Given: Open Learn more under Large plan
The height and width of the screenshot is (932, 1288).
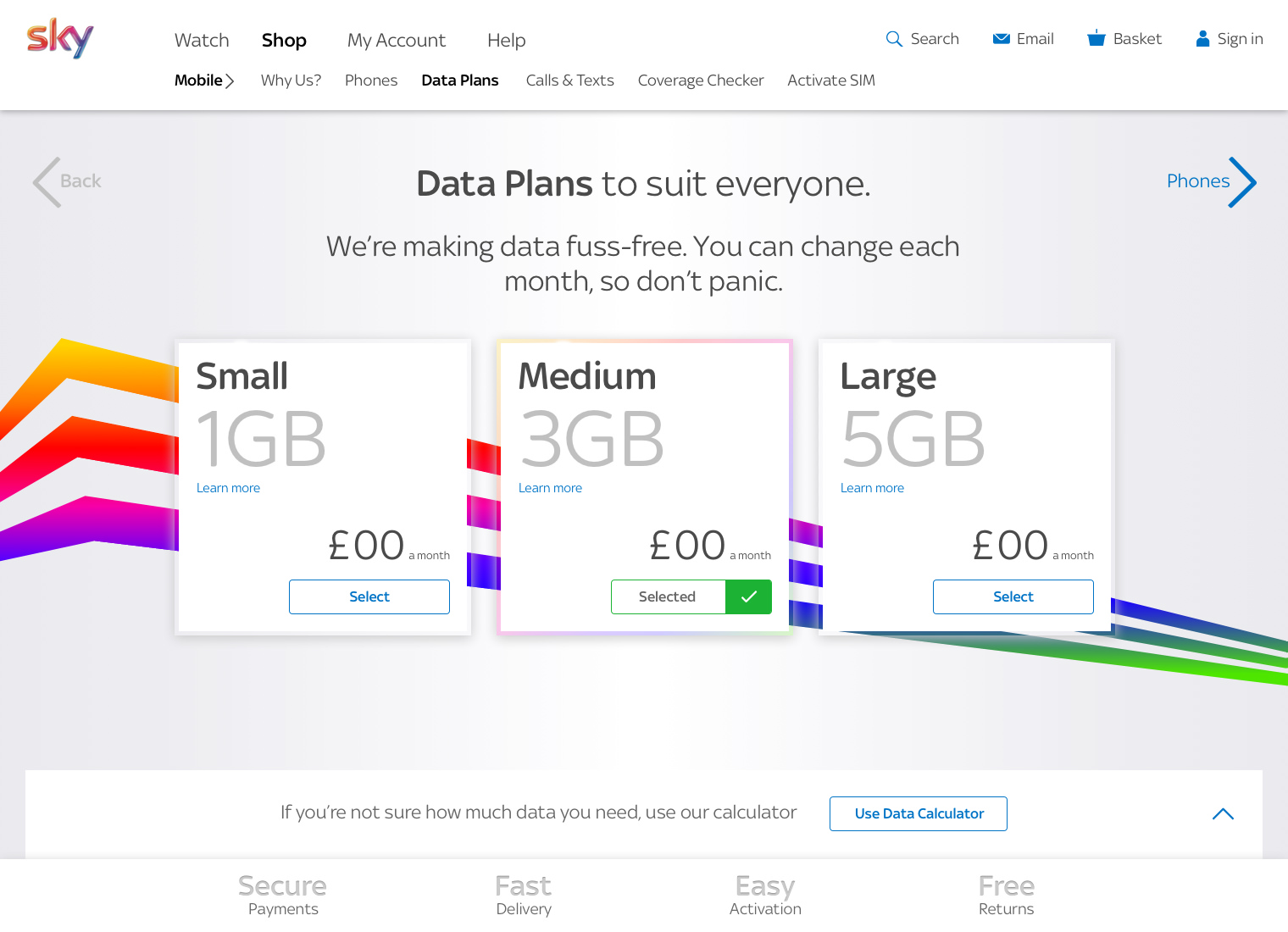Looking at the screenshot, I should pos(872,488).
